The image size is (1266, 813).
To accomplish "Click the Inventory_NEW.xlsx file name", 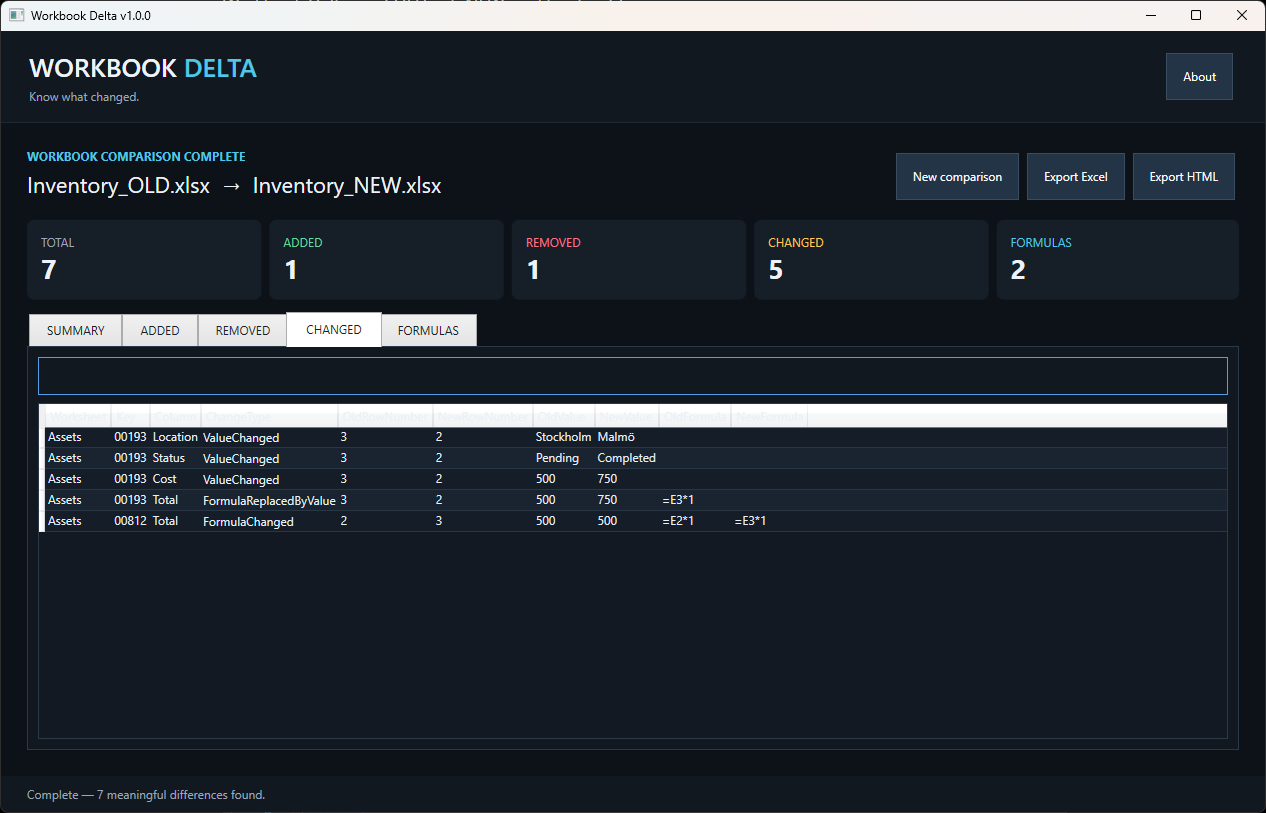I will (347, 186).
